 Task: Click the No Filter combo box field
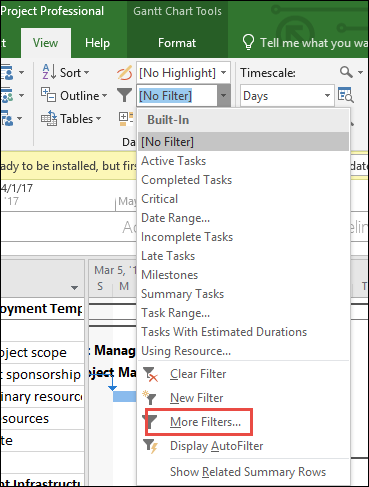coord(177,96)
